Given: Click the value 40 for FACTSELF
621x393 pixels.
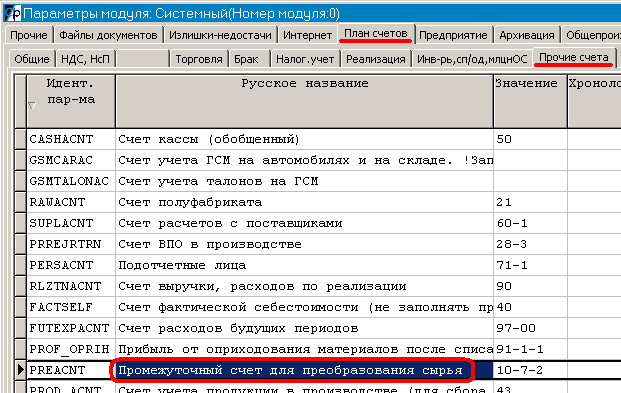Looking at the screenshot, I should (x=530, y=307).
